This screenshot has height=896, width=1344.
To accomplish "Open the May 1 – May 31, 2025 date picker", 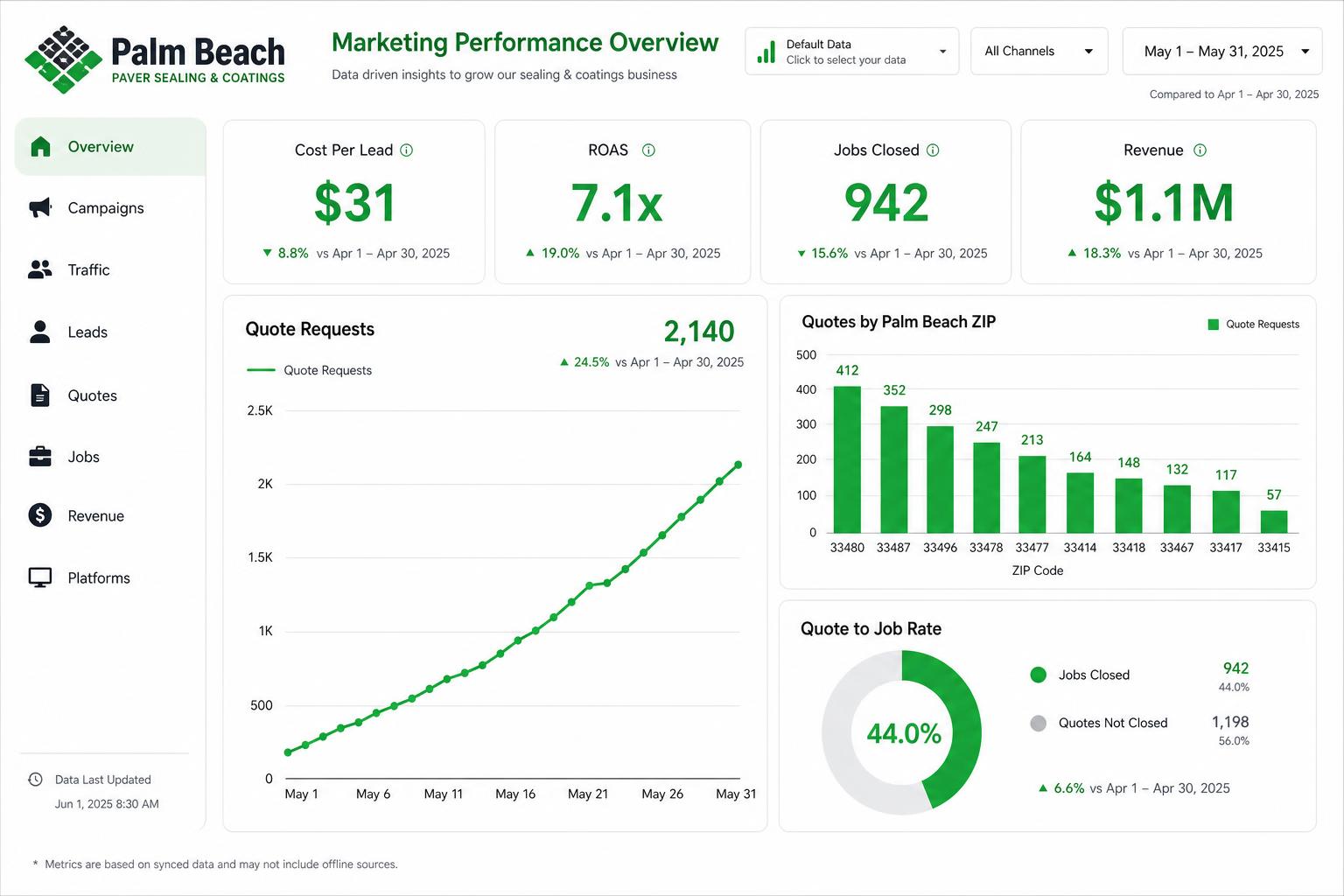I will coord(1222,52).
